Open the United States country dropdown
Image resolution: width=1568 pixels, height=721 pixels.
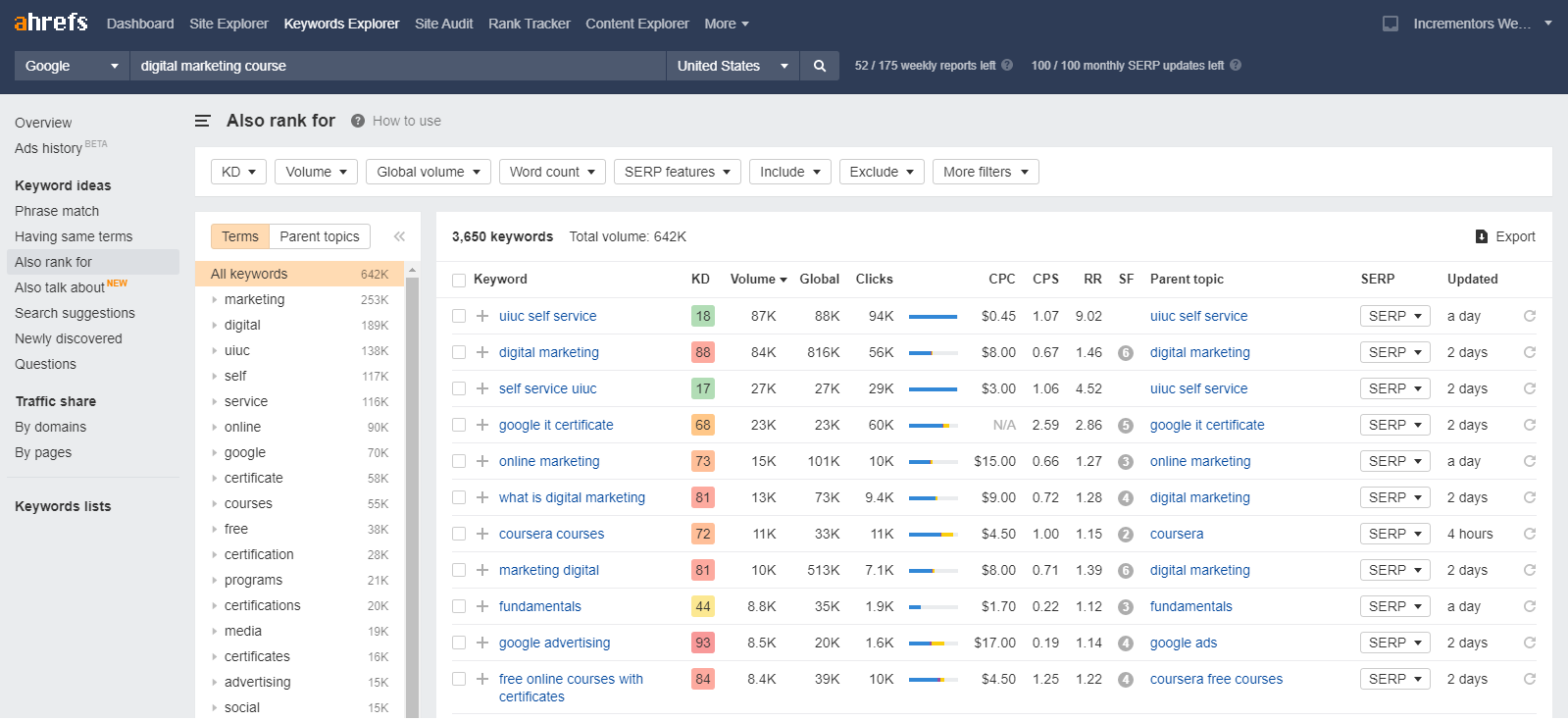point(733,66)
